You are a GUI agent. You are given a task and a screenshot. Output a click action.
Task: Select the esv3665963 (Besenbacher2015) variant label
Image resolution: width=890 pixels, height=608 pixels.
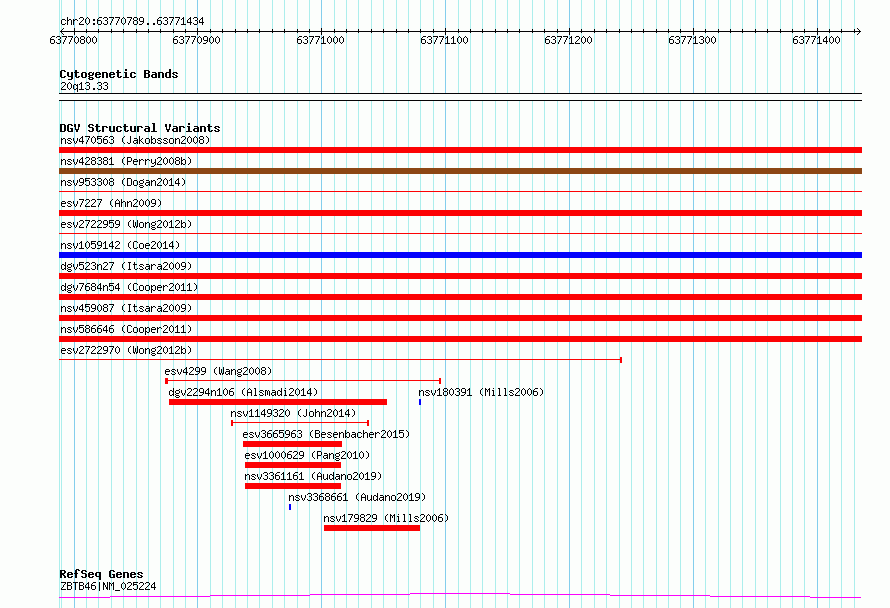click(x=326, y=434)
